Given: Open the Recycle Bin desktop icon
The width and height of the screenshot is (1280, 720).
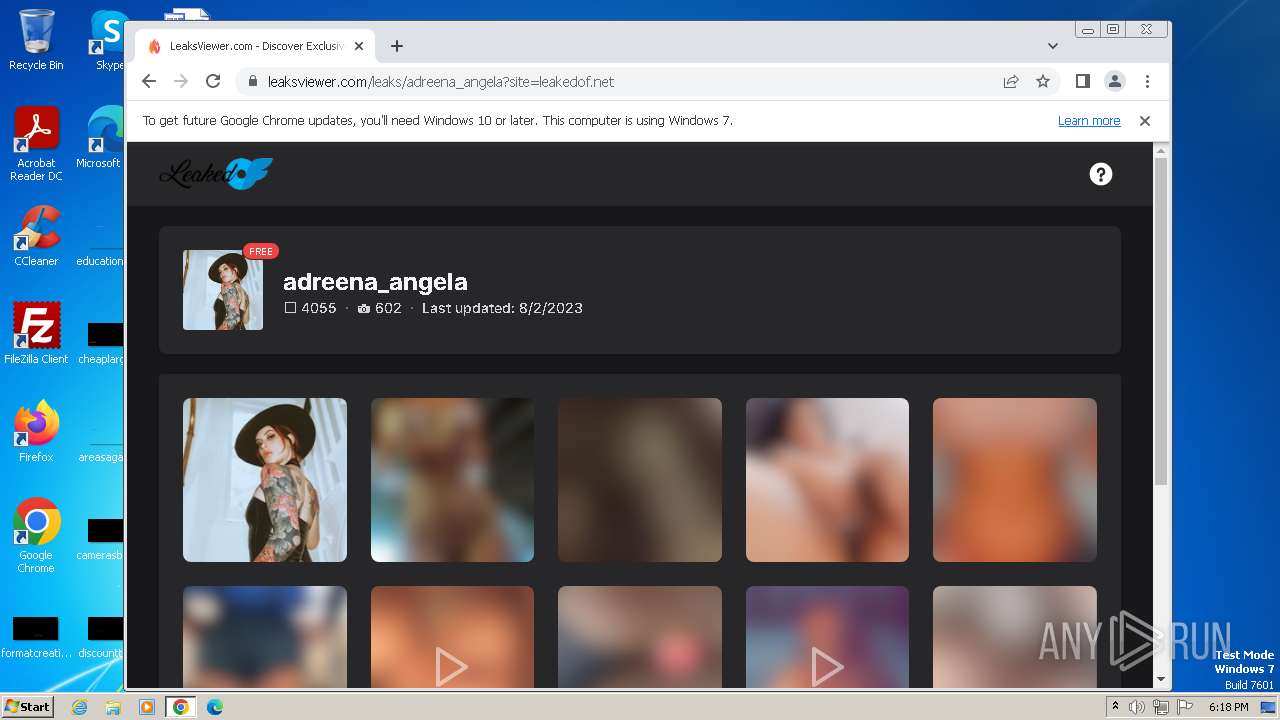Looking at the screenshot, I should tap(36, 41).
